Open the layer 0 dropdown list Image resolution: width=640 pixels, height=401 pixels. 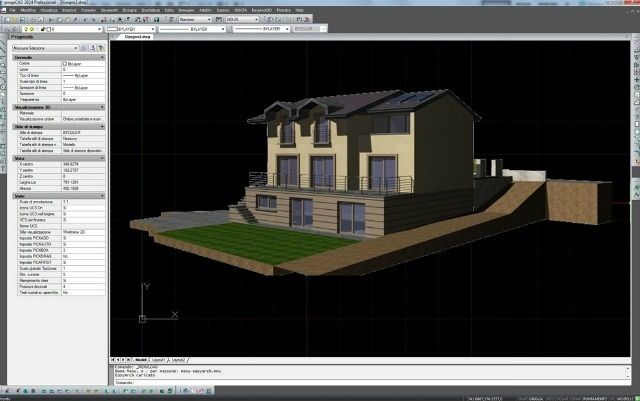[x=62, y=29]
